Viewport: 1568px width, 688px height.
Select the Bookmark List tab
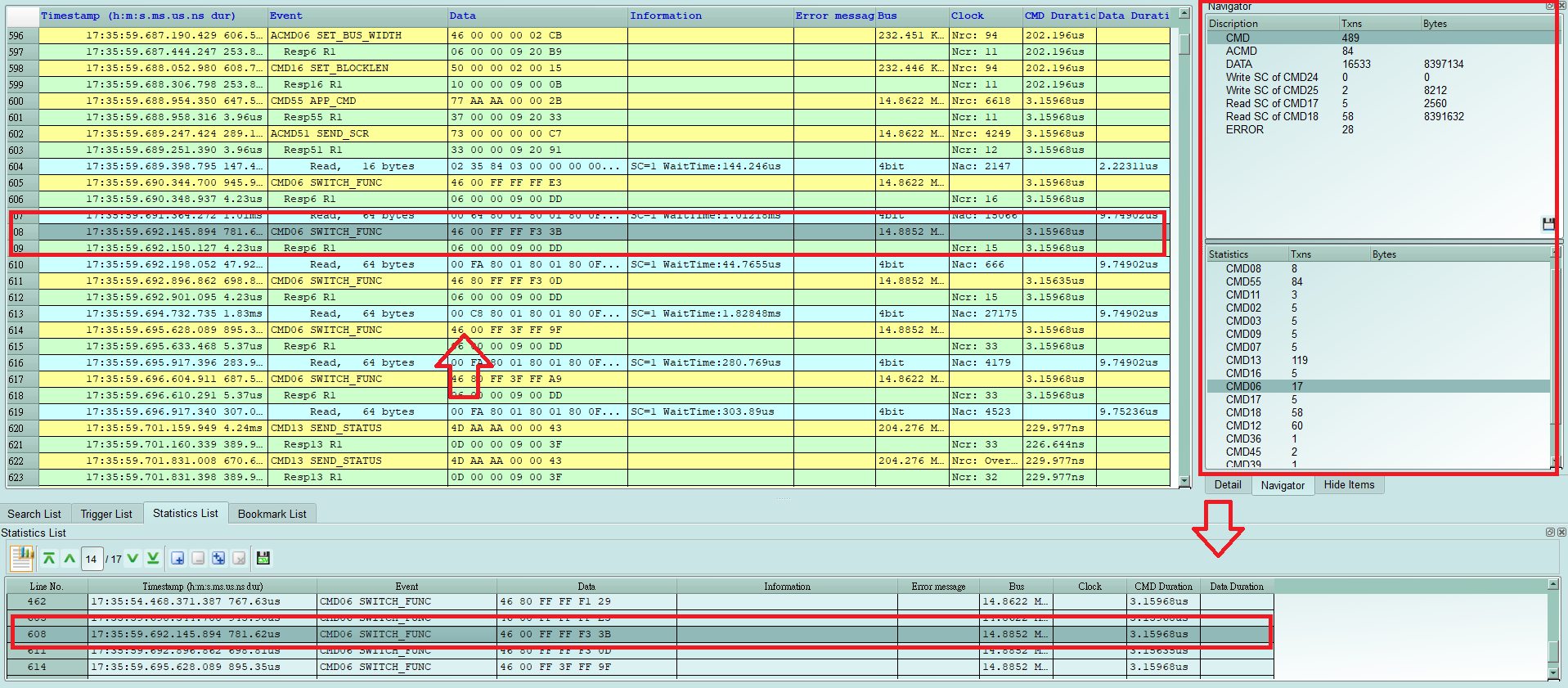(x=272, y=514)
